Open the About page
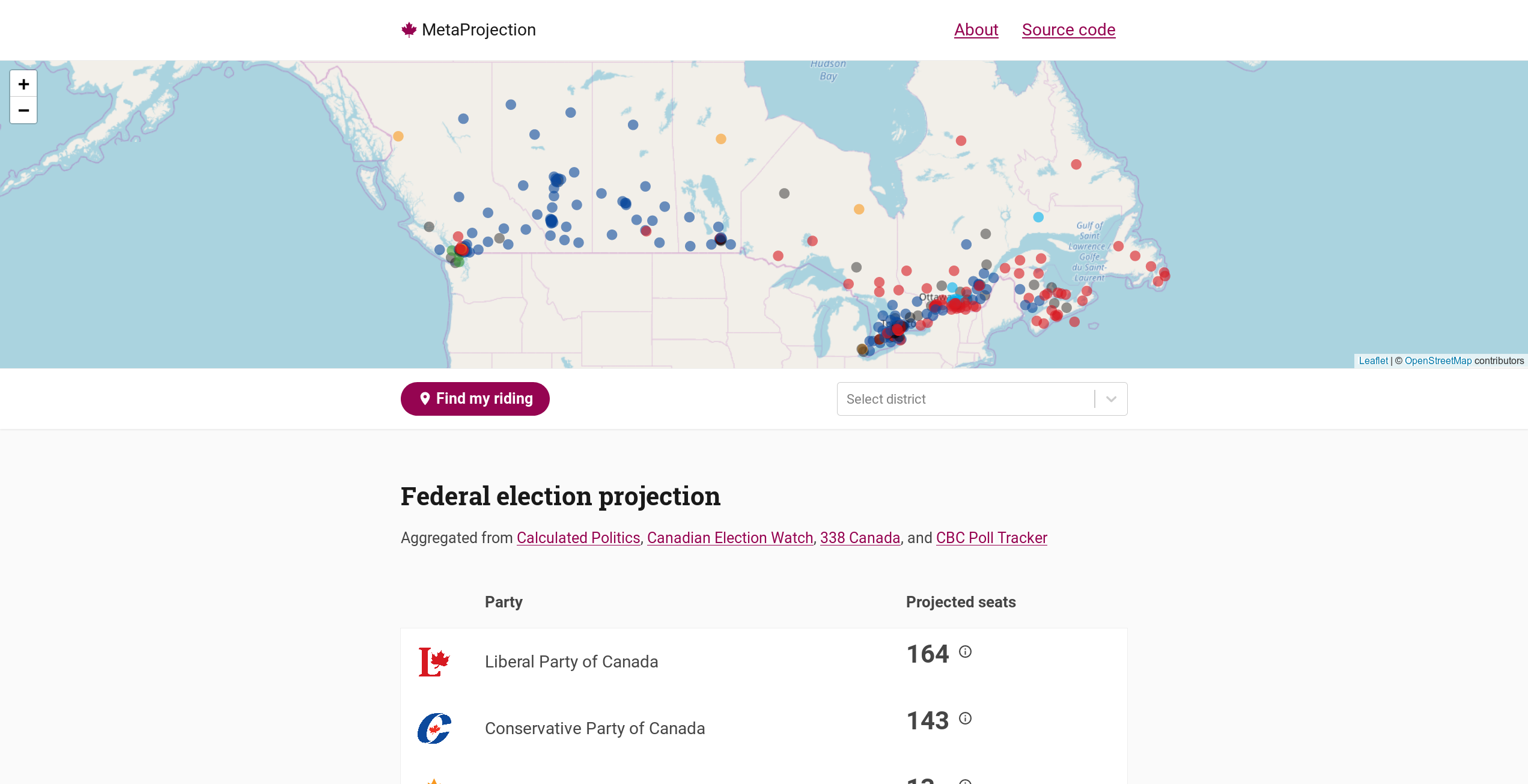 click(x=976, y=29)
